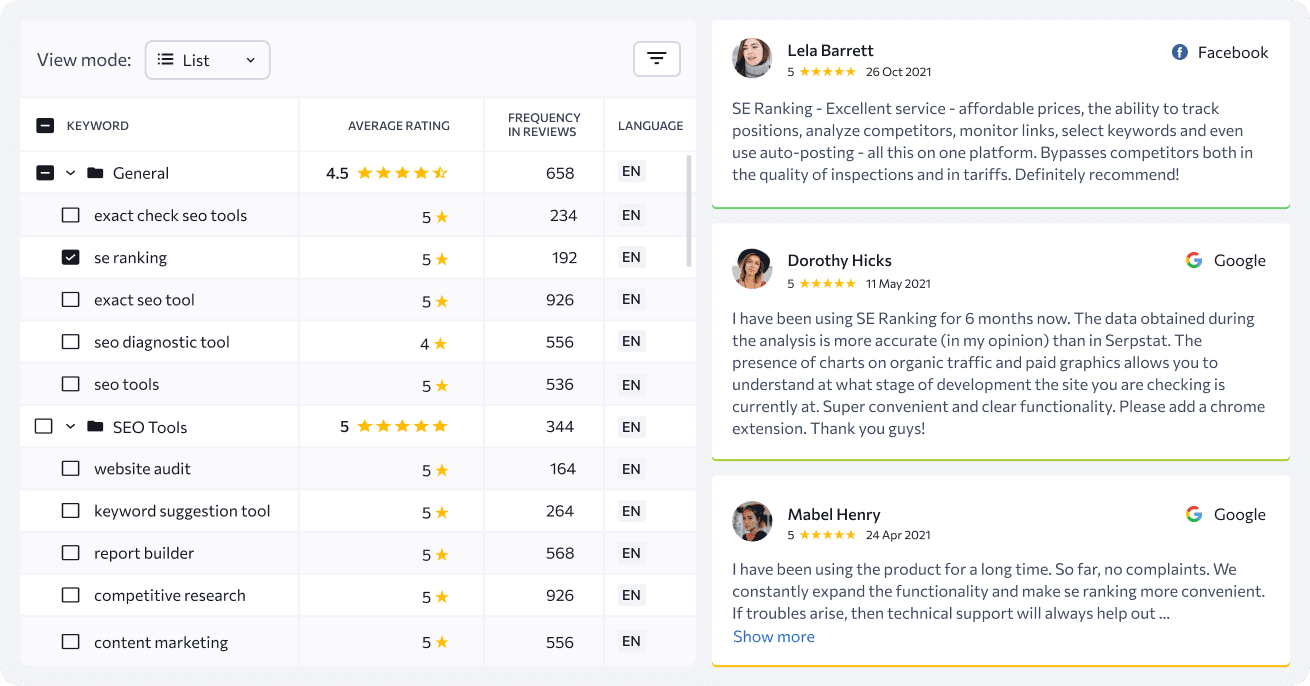The width and height of the screenshot is (1310, 686).
Task: Click the Facebook logo on Lela's review
Action: tap(1180, 52)
